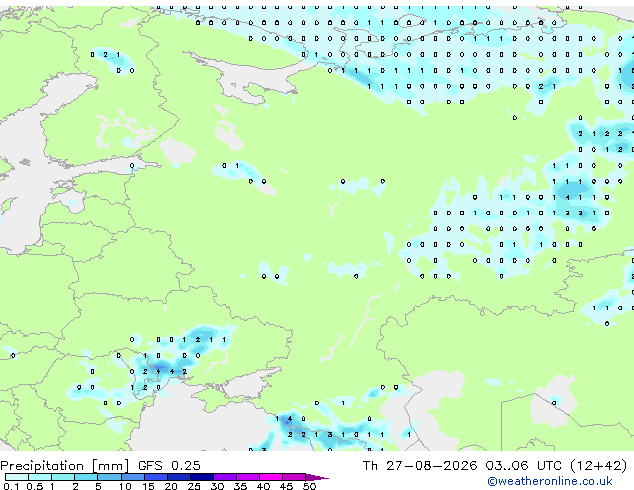The width and height of the screenshot is (634, 490).
Task: Click the legend label '0.1'
Action: coord(11,486)
